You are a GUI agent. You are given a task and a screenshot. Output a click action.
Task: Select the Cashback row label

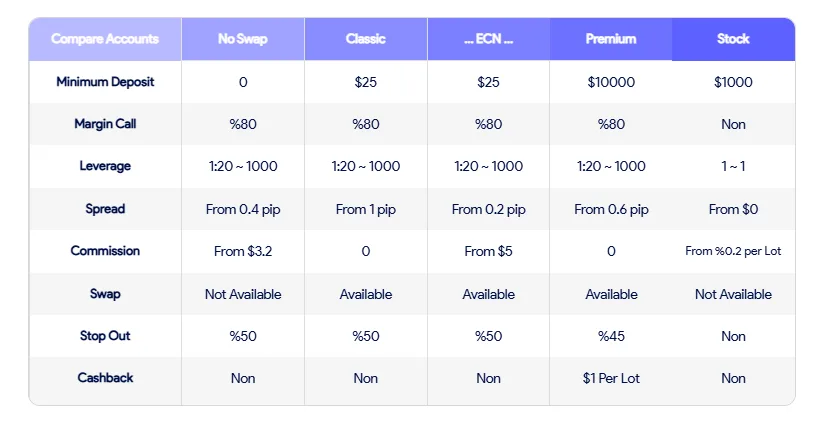pos(105,378)
